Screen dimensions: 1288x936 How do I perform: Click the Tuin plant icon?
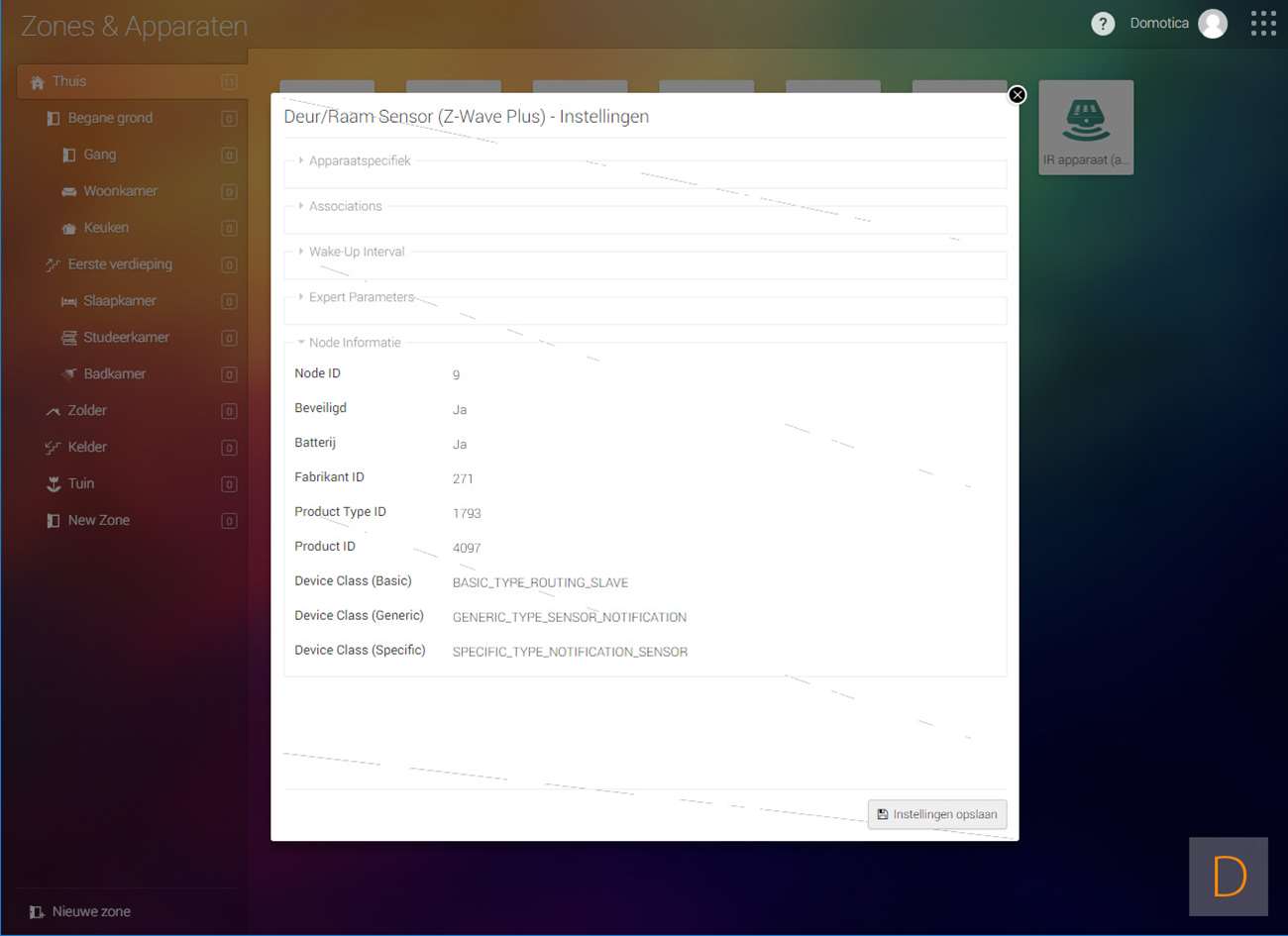tap(54, 484)
